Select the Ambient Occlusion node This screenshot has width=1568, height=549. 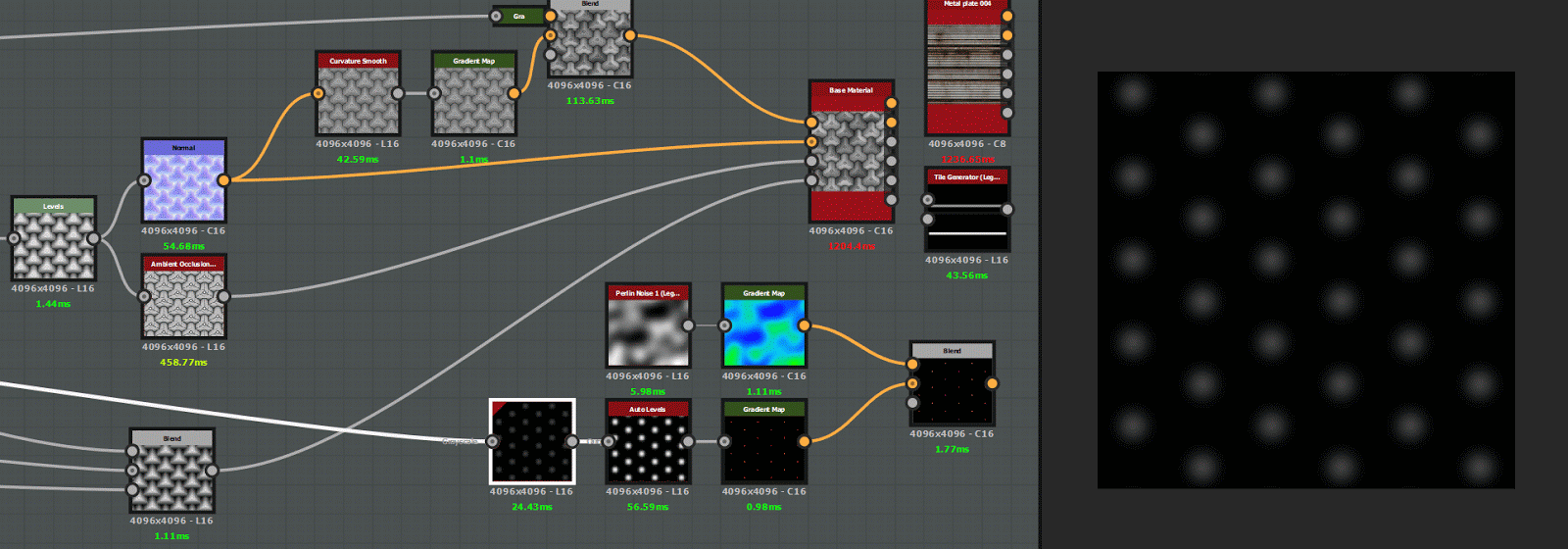183,296
